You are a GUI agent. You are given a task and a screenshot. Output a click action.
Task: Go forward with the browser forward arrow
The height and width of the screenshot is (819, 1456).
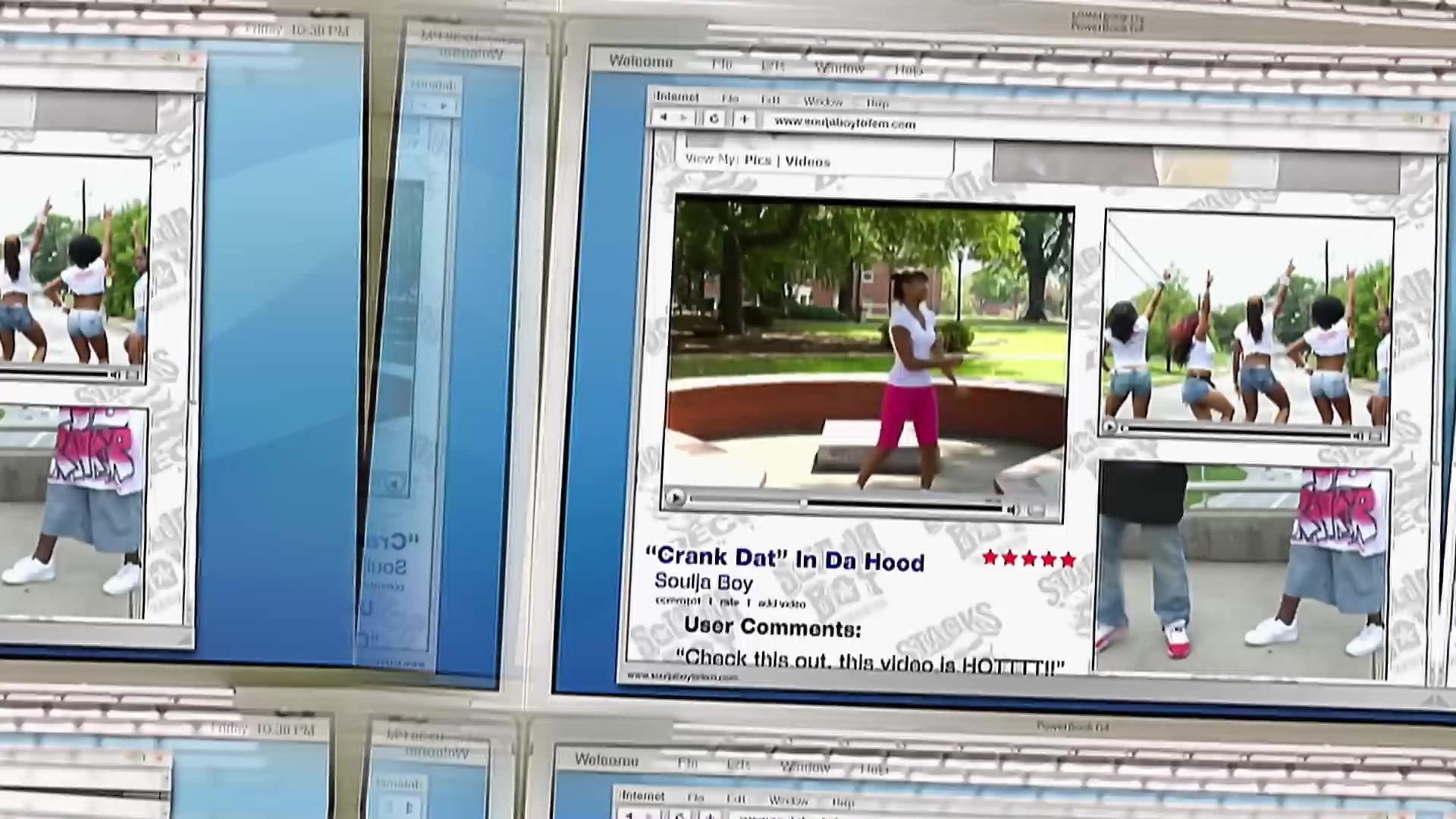click(685, 118)
